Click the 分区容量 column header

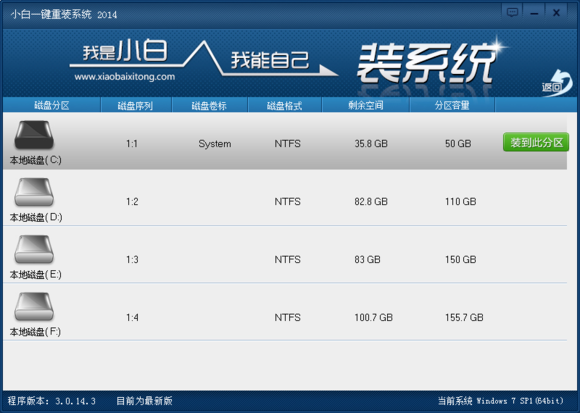452,105
